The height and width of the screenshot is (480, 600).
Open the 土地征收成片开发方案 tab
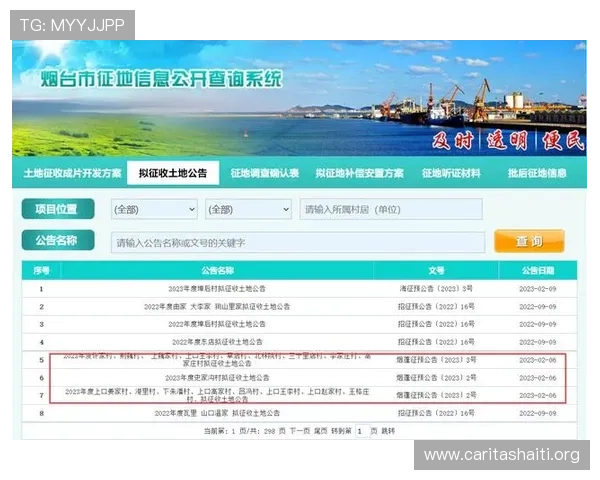tap(72, 173)
